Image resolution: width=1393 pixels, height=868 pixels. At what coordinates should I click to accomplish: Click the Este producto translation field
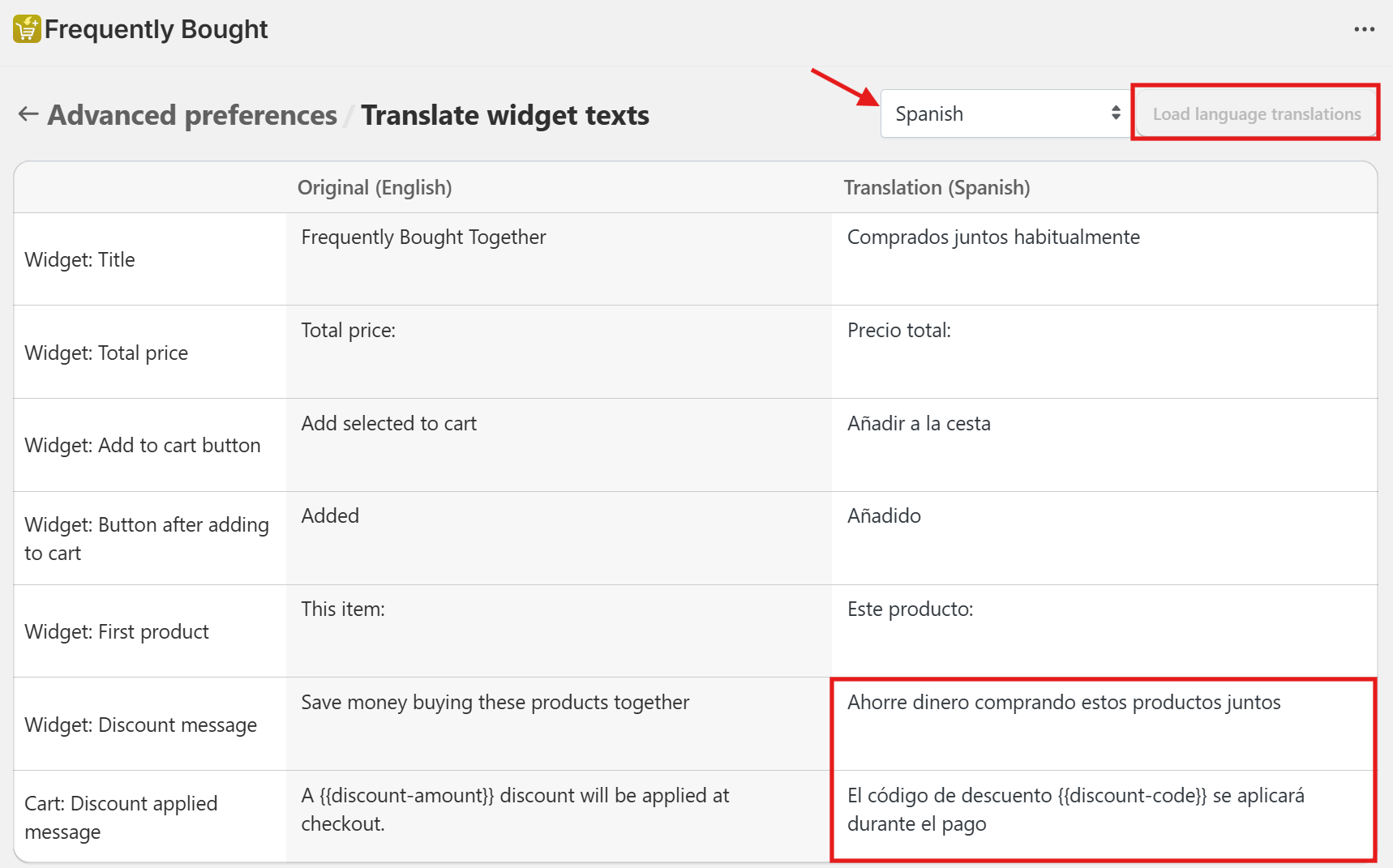tap(1103, 631)
